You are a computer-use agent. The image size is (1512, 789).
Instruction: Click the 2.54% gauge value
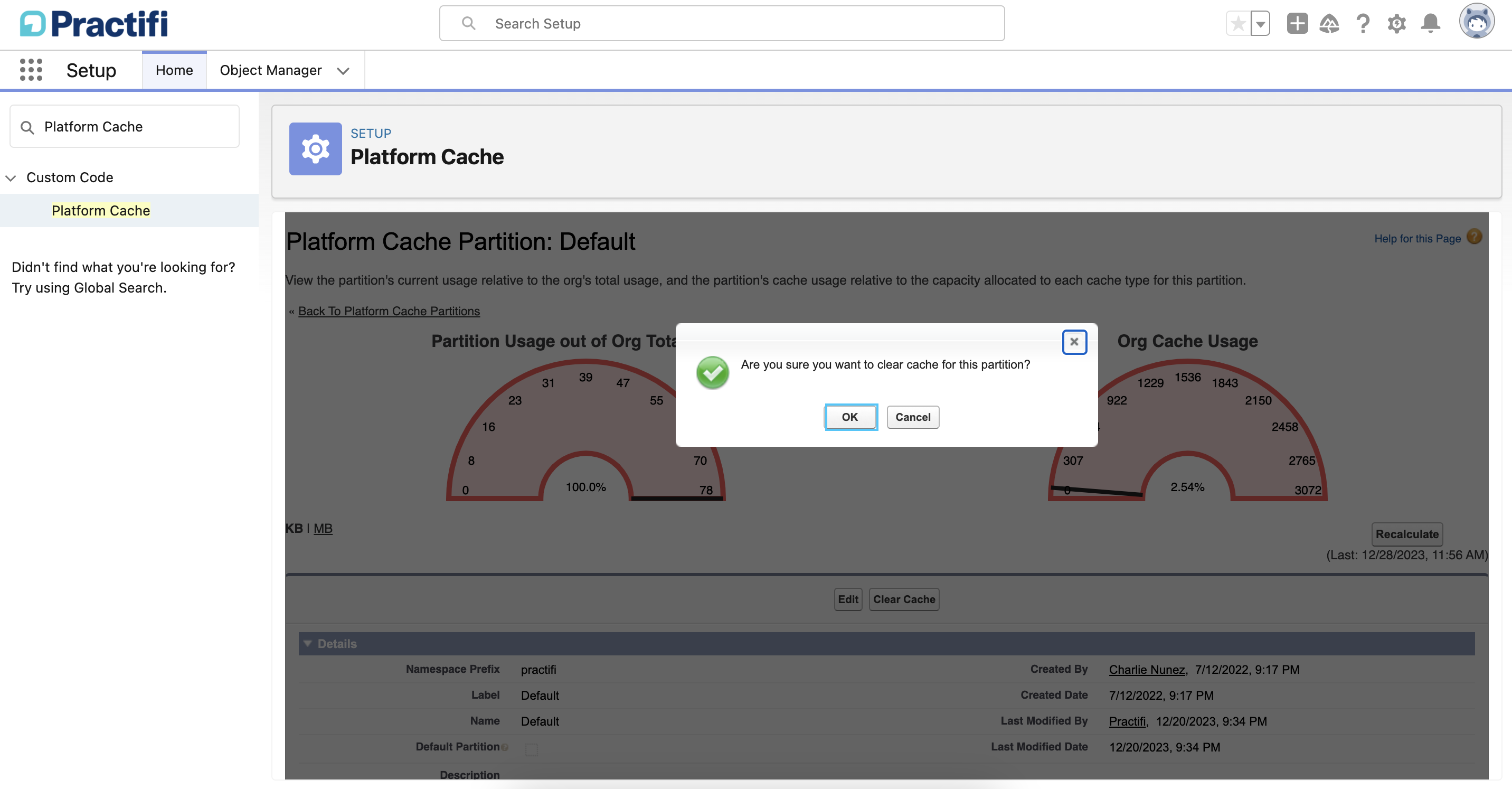1187,487
